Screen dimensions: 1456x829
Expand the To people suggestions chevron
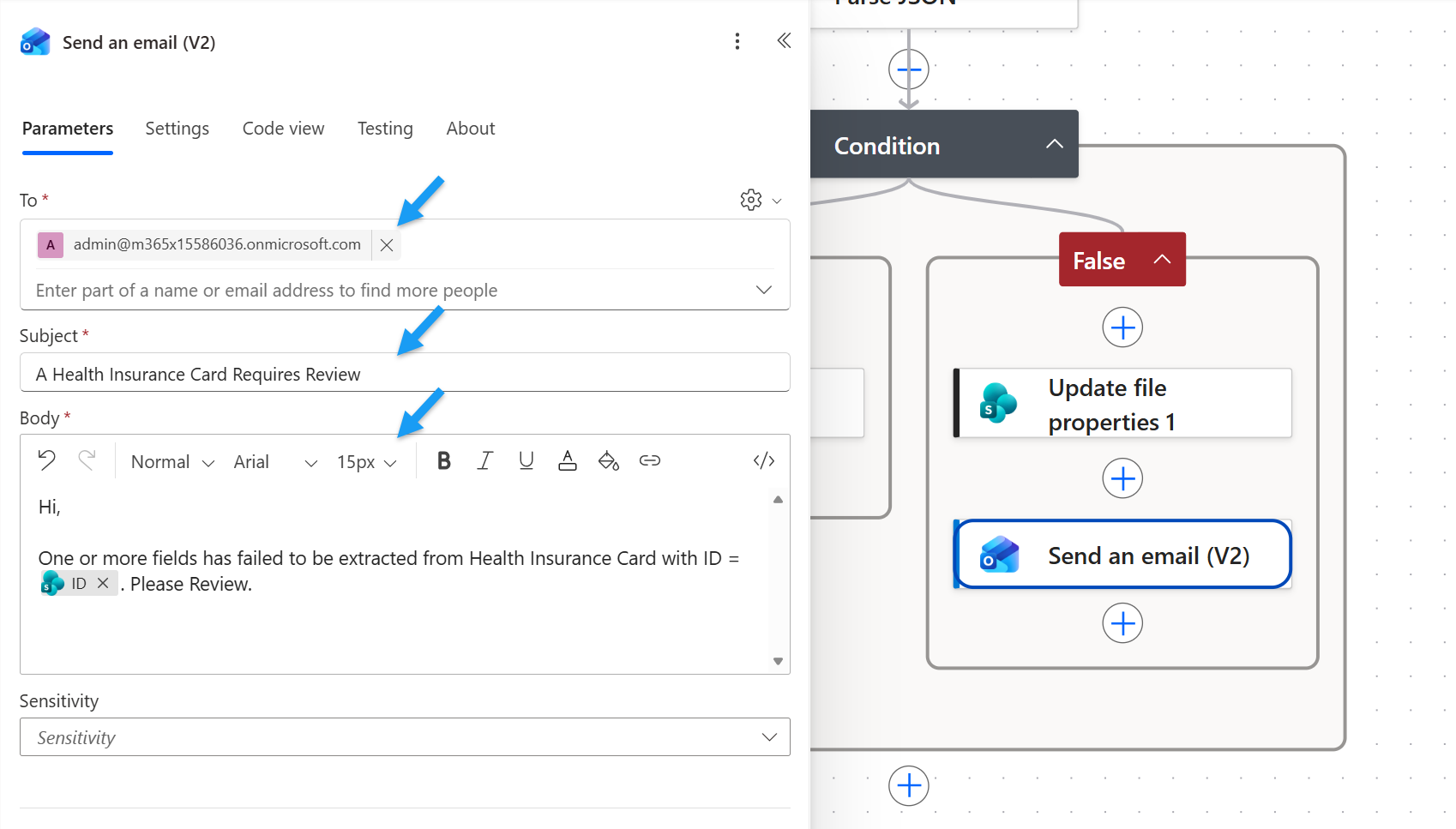[764, 290]
